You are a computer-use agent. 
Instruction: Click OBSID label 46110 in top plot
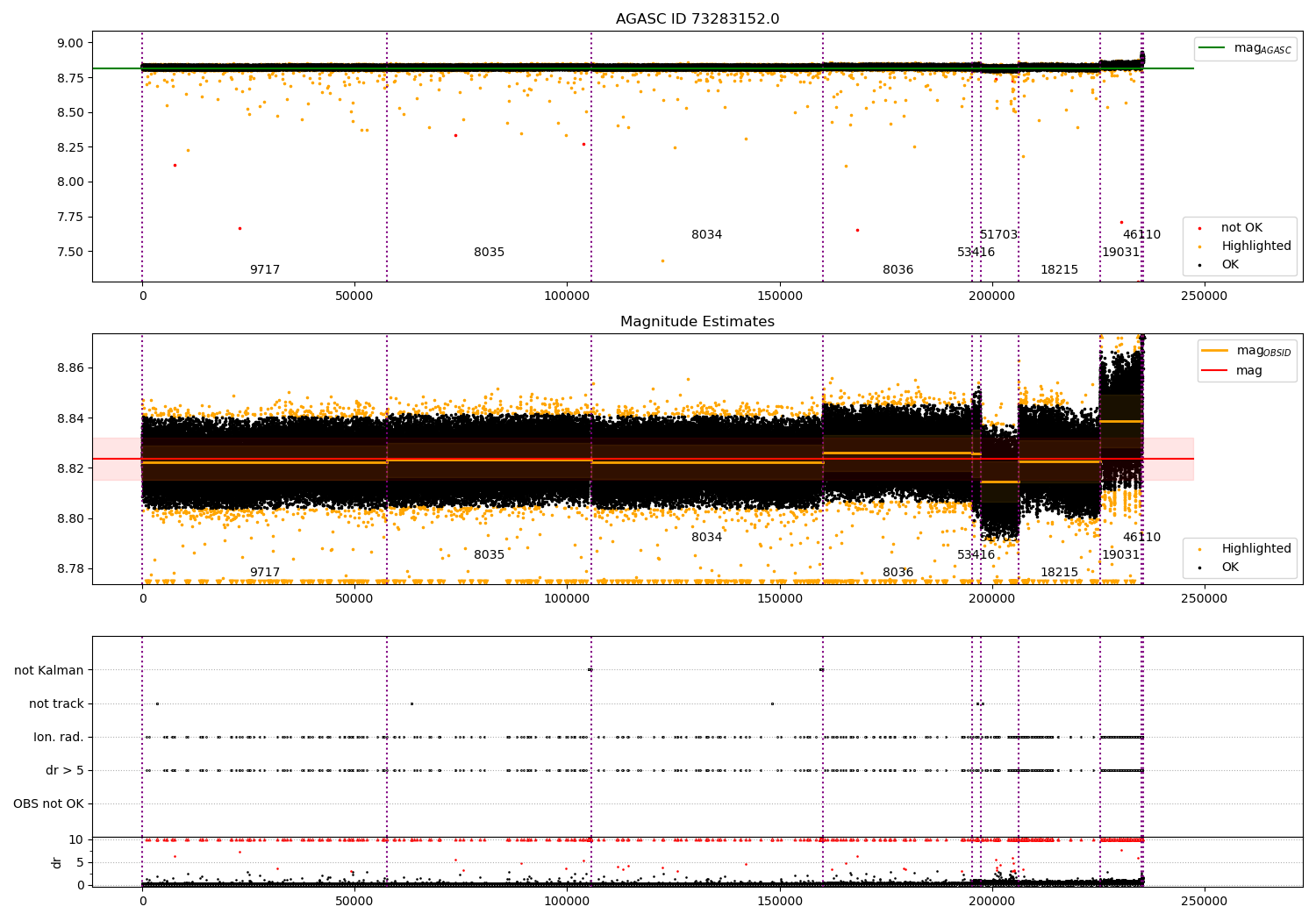point(1142,235)
